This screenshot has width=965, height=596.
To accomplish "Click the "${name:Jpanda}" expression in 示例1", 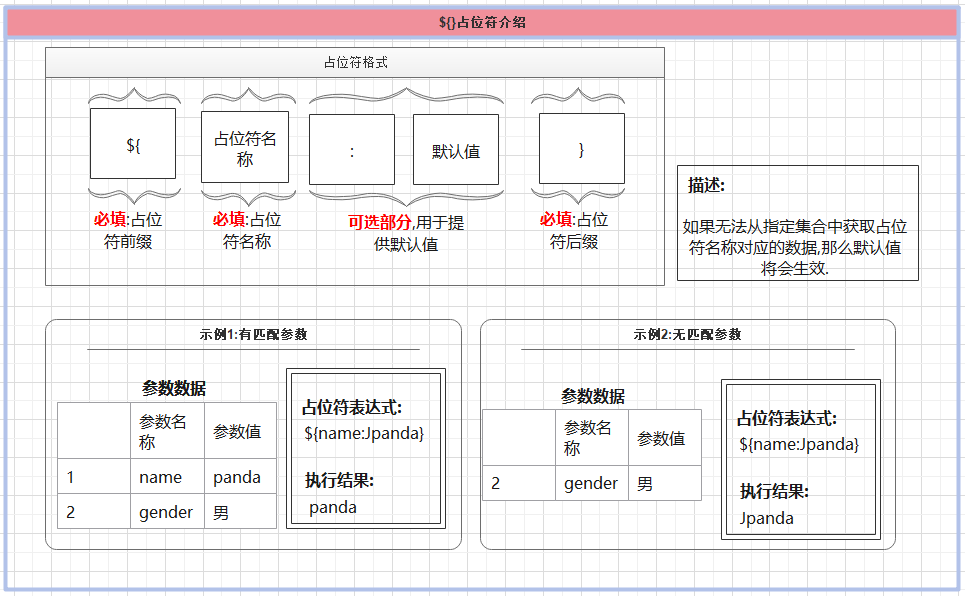I will 363,433.
